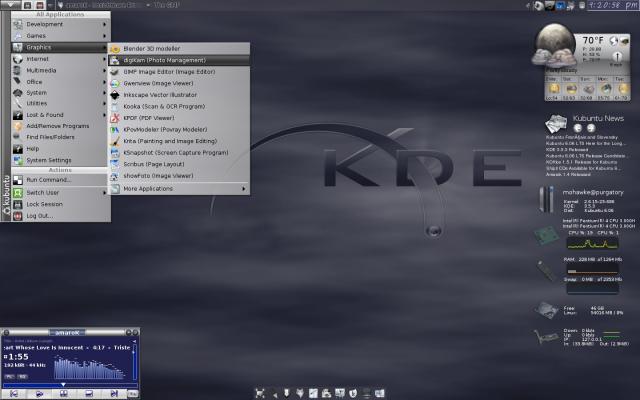Select the Graphics menu category
640x400 pixels.
60,47
